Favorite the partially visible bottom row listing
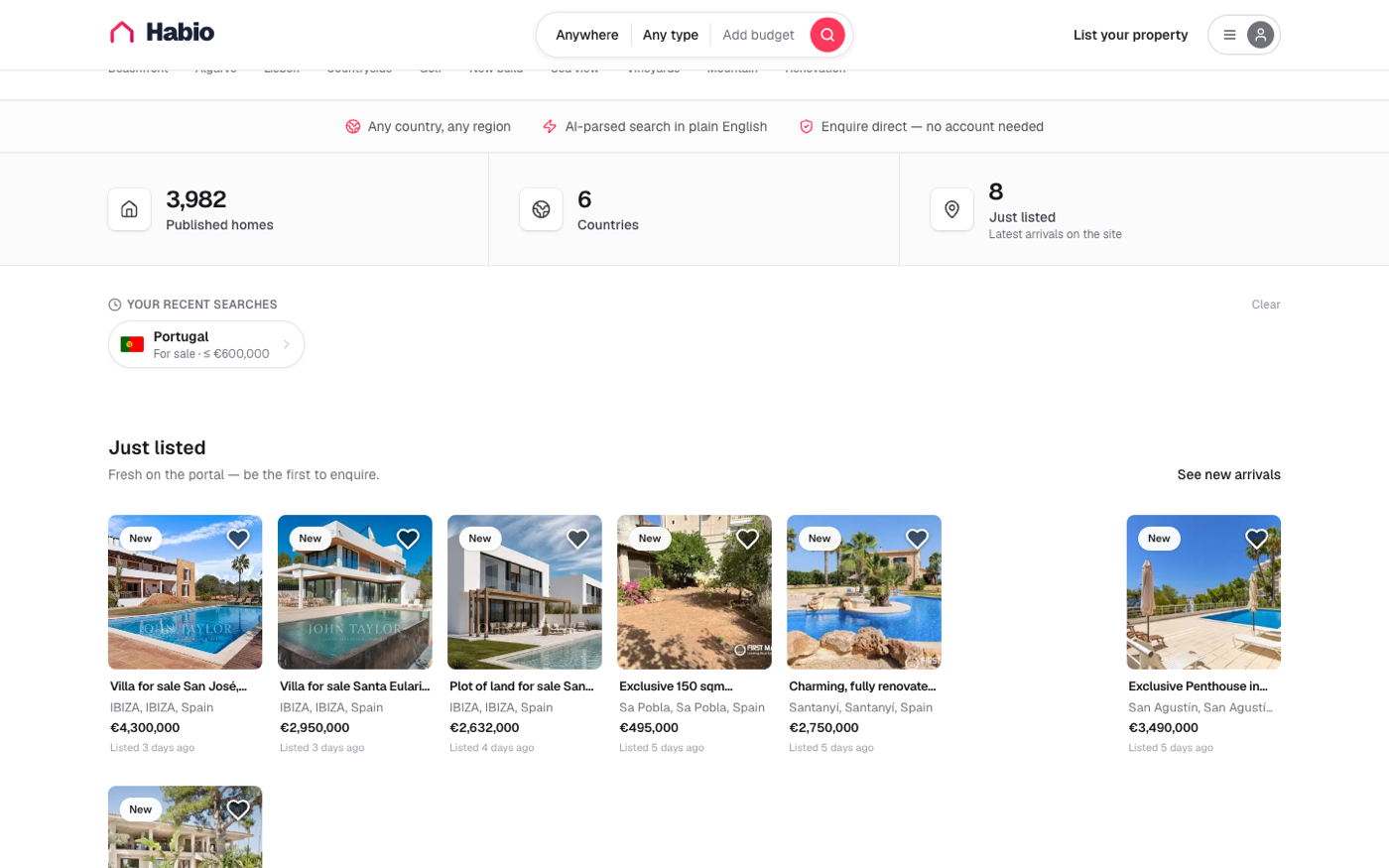The height and width of the screenshot is (868, 1389). click(238, 809)
